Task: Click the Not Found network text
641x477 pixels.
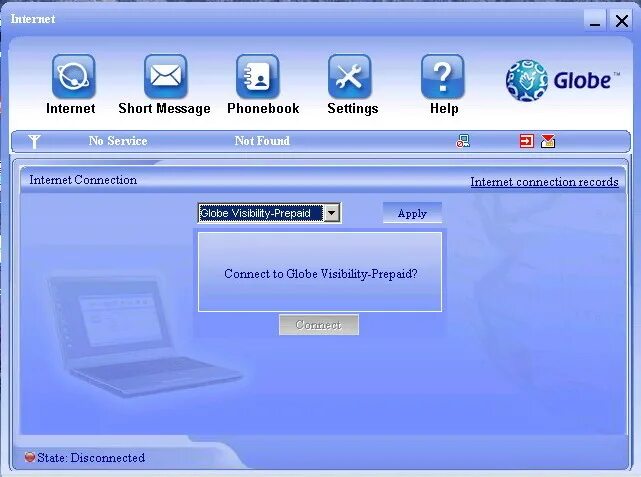Action: [262, 141]
